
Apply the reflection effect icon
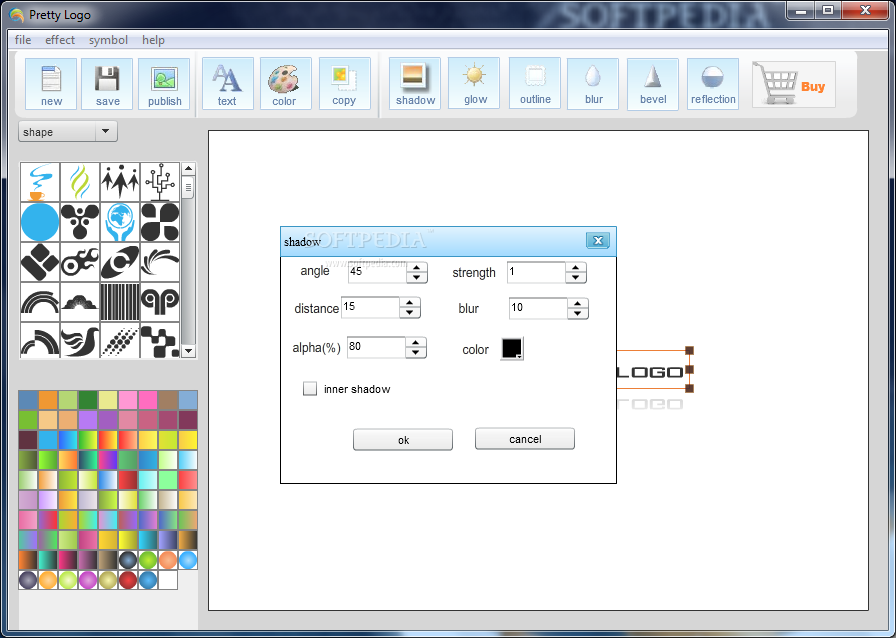[713, 83]
